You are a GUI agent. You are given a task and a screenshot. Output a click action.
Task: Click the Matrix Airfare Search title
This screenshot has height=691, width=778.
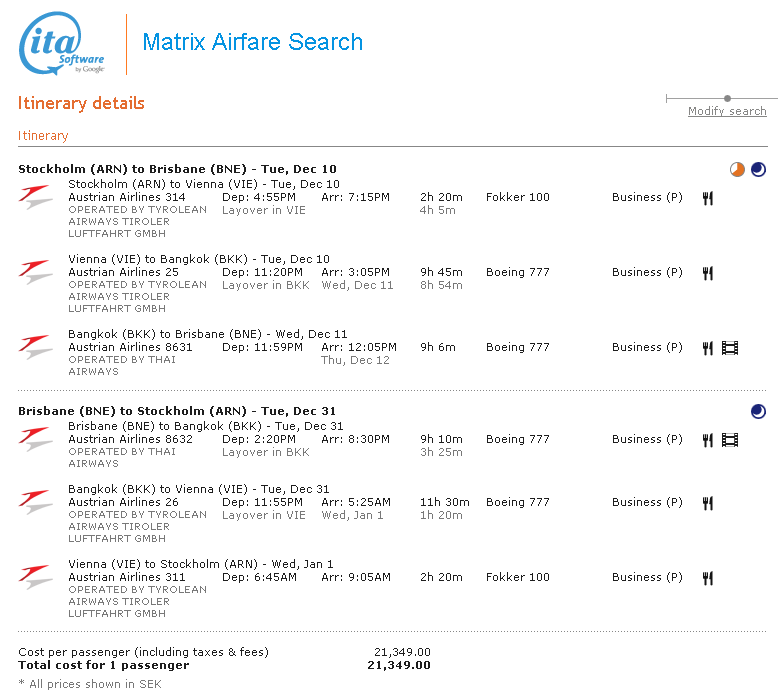point(252,42)
